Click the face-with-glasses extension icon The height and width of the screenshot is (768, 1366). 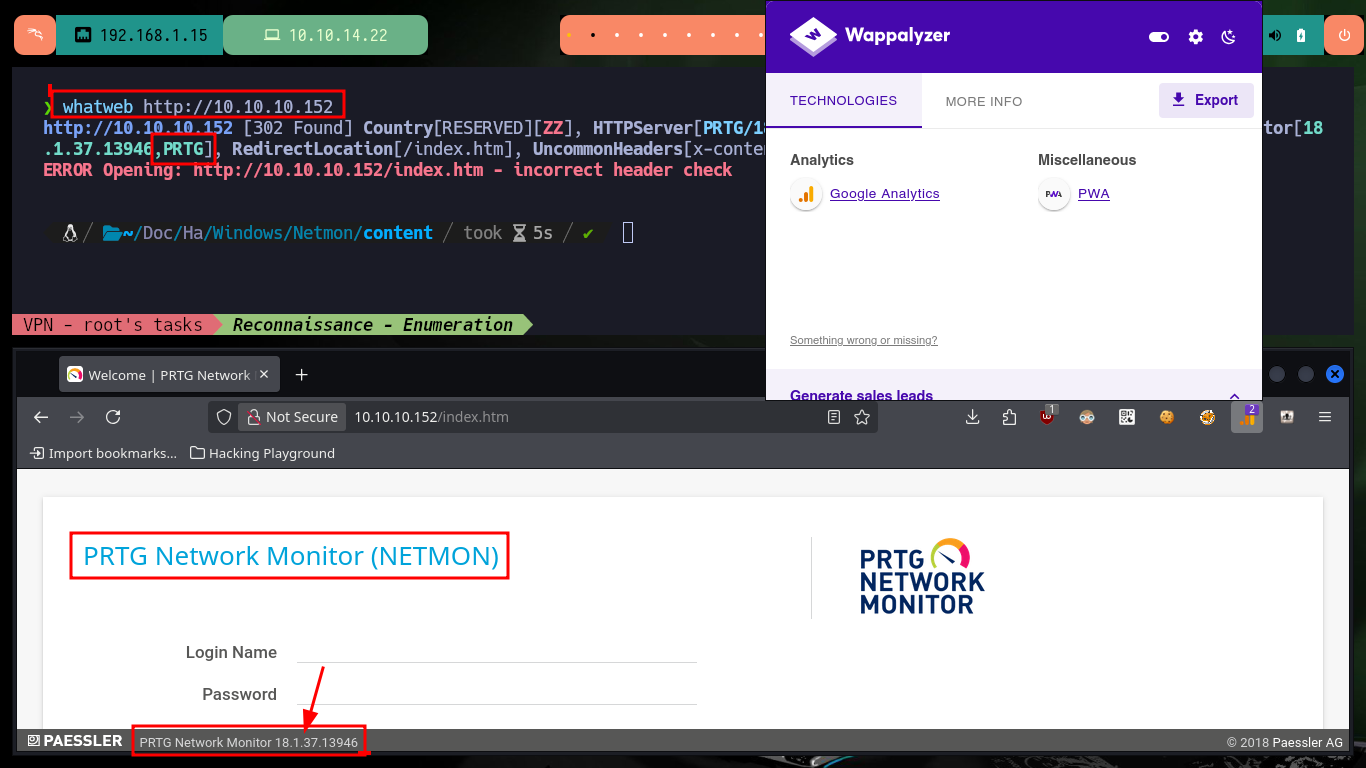pos(1087,417)
